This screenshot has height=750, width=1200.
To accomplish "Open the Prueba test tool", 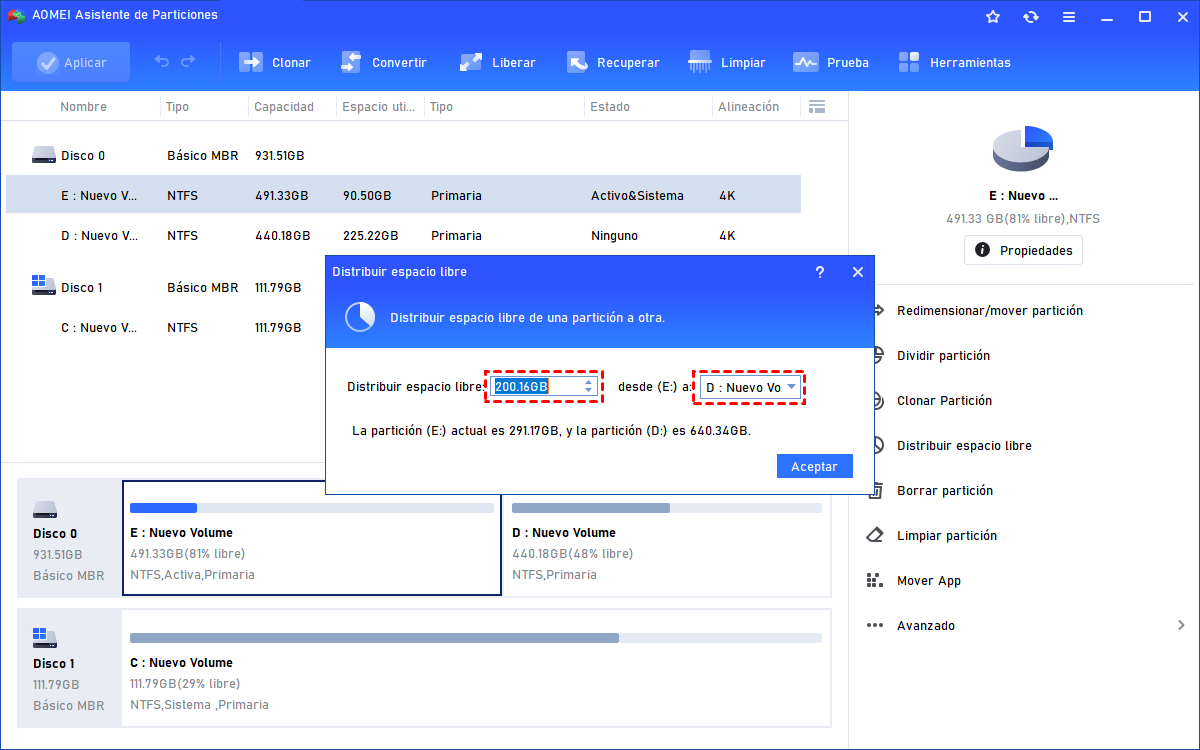I will point(831,62).
